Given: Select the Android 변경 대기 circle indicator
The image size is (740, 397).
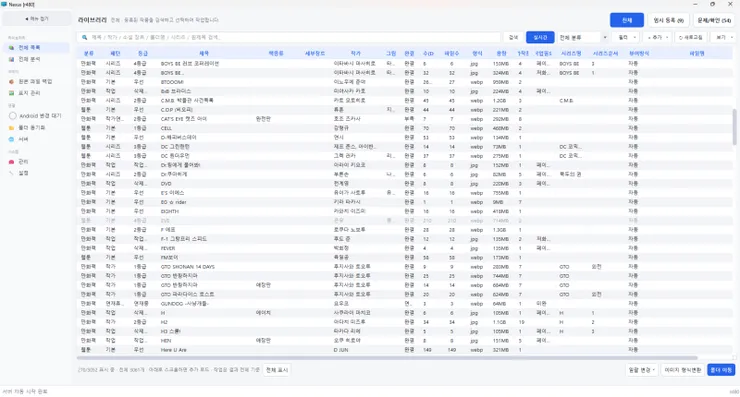Looking at the screenshot, I should click(x=13, y=116).
